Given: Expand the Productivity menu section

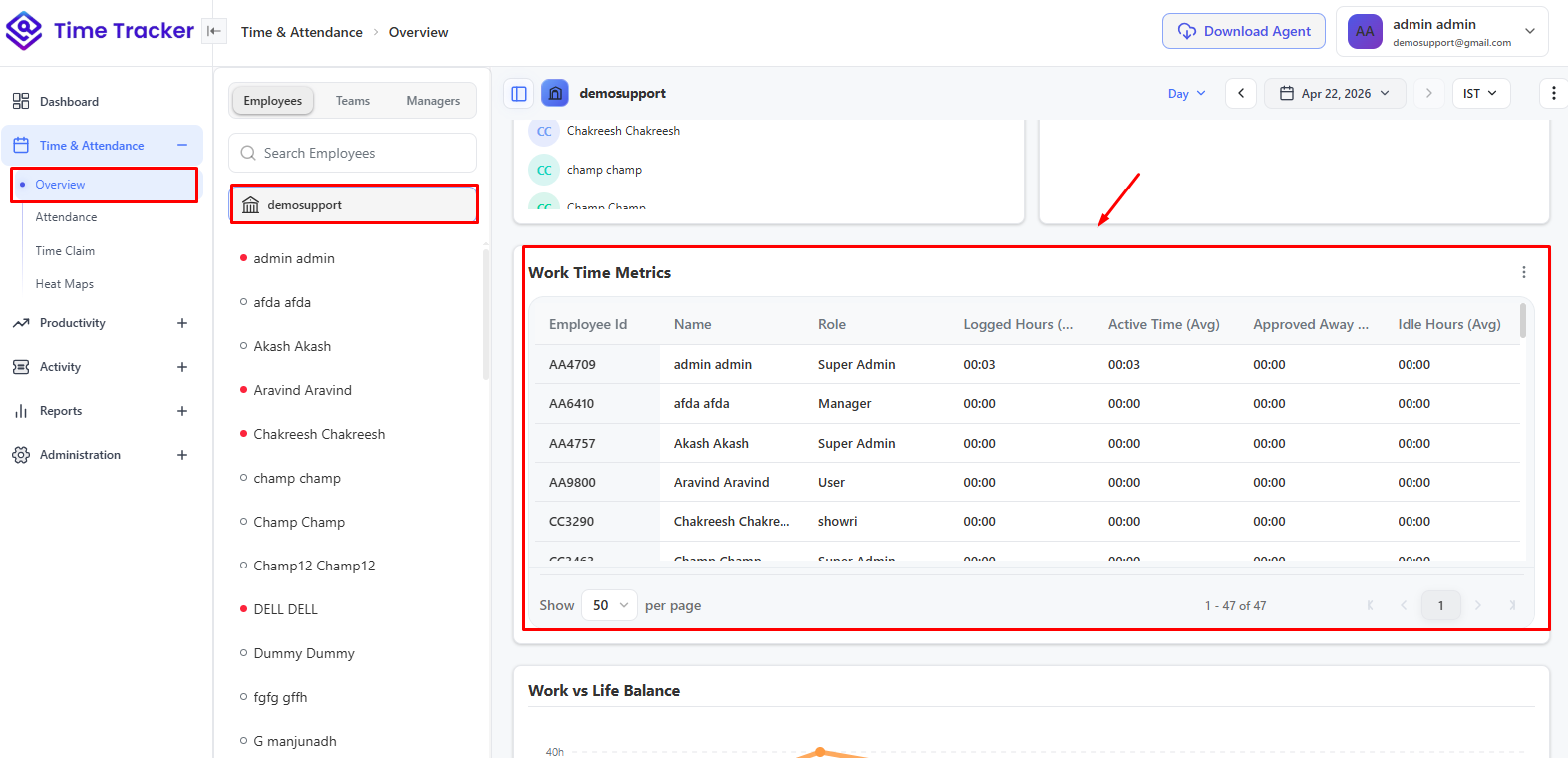Looking at the screenshot, I should tap(182, 323).
